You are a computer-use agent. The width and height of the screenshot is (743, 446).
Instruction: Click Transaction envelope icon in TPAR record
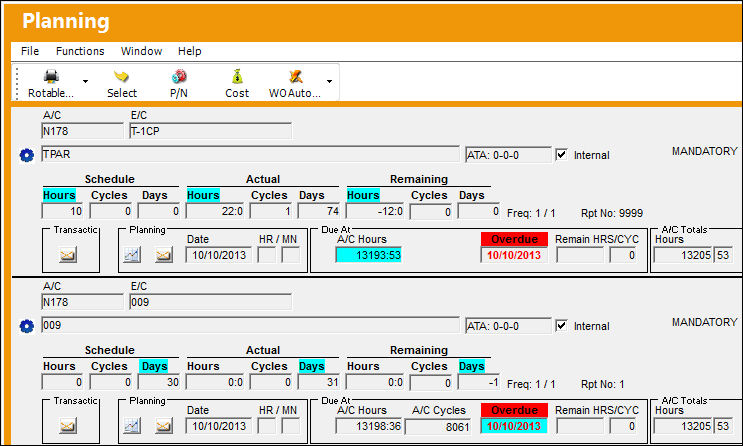(x=68, y=255)
